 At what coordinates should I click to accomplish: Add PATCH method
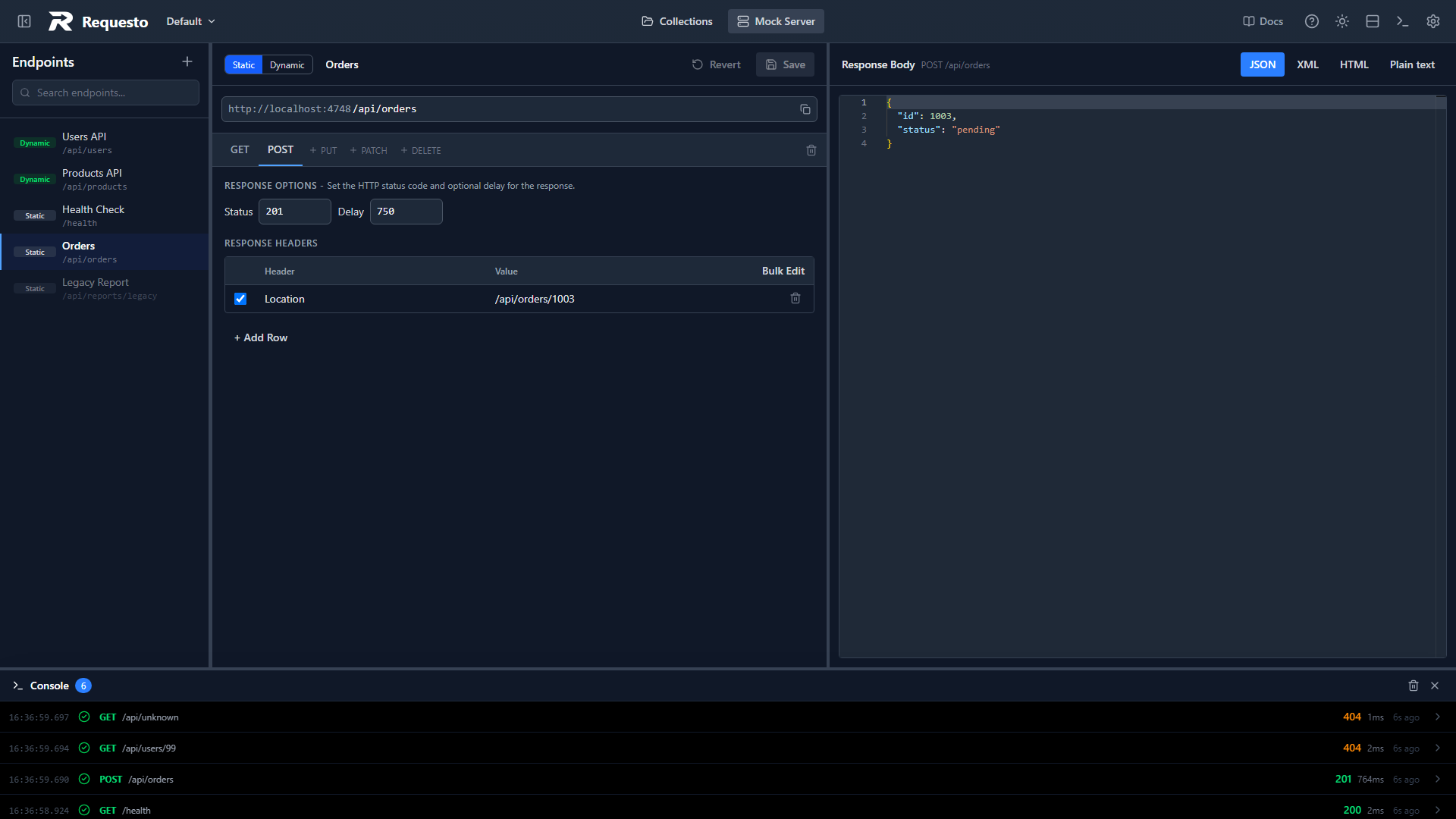pyautogui.click(x=369, y=151)
